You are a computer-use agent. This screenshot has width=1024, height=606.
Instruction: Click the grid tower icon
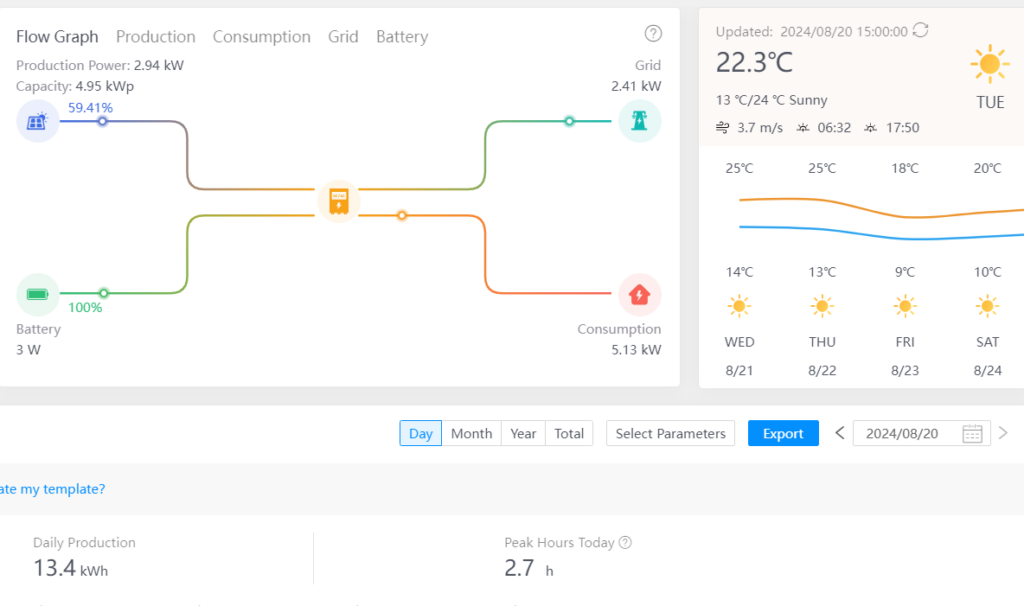click(x=639, y=121)
